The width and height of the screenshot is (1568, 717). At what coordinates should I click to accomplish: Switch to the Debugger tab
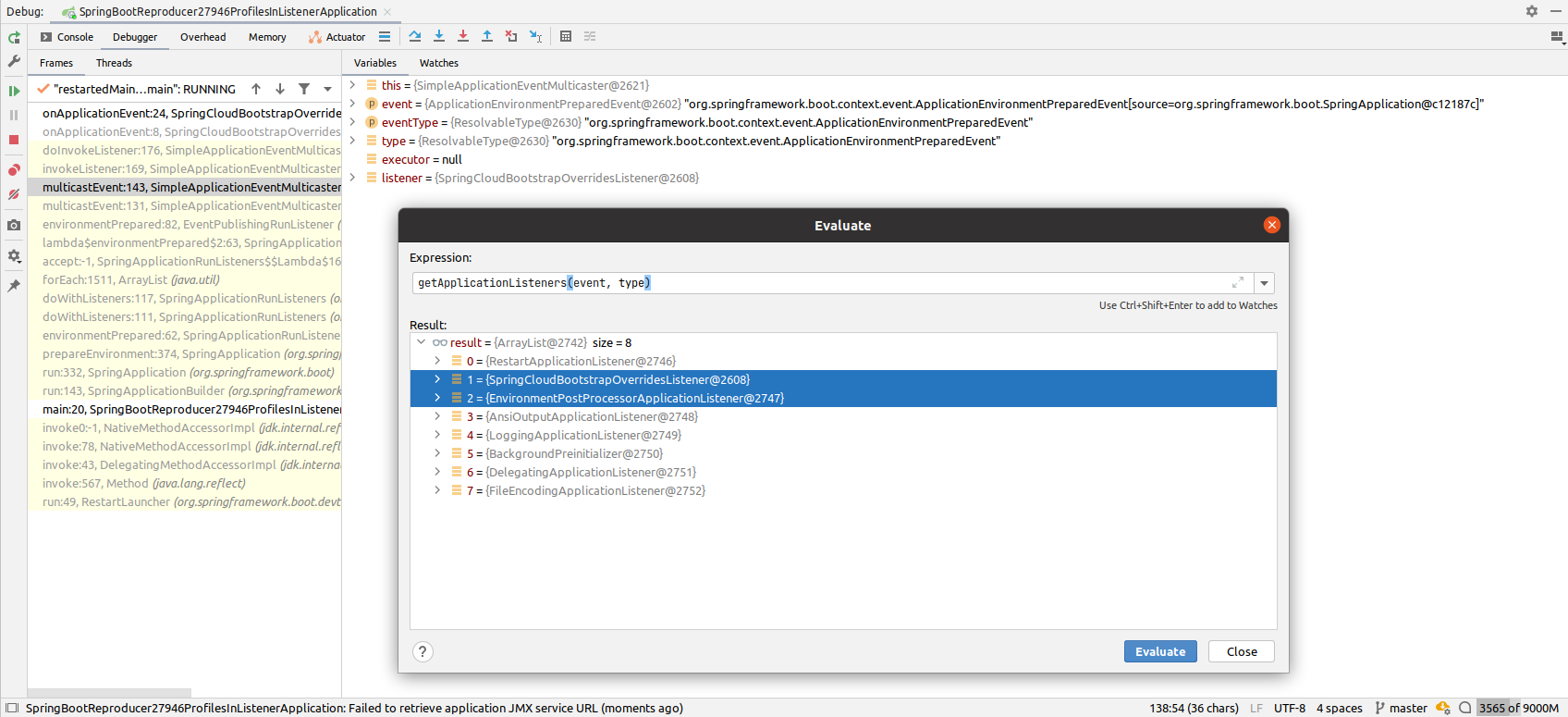[135, 37]
